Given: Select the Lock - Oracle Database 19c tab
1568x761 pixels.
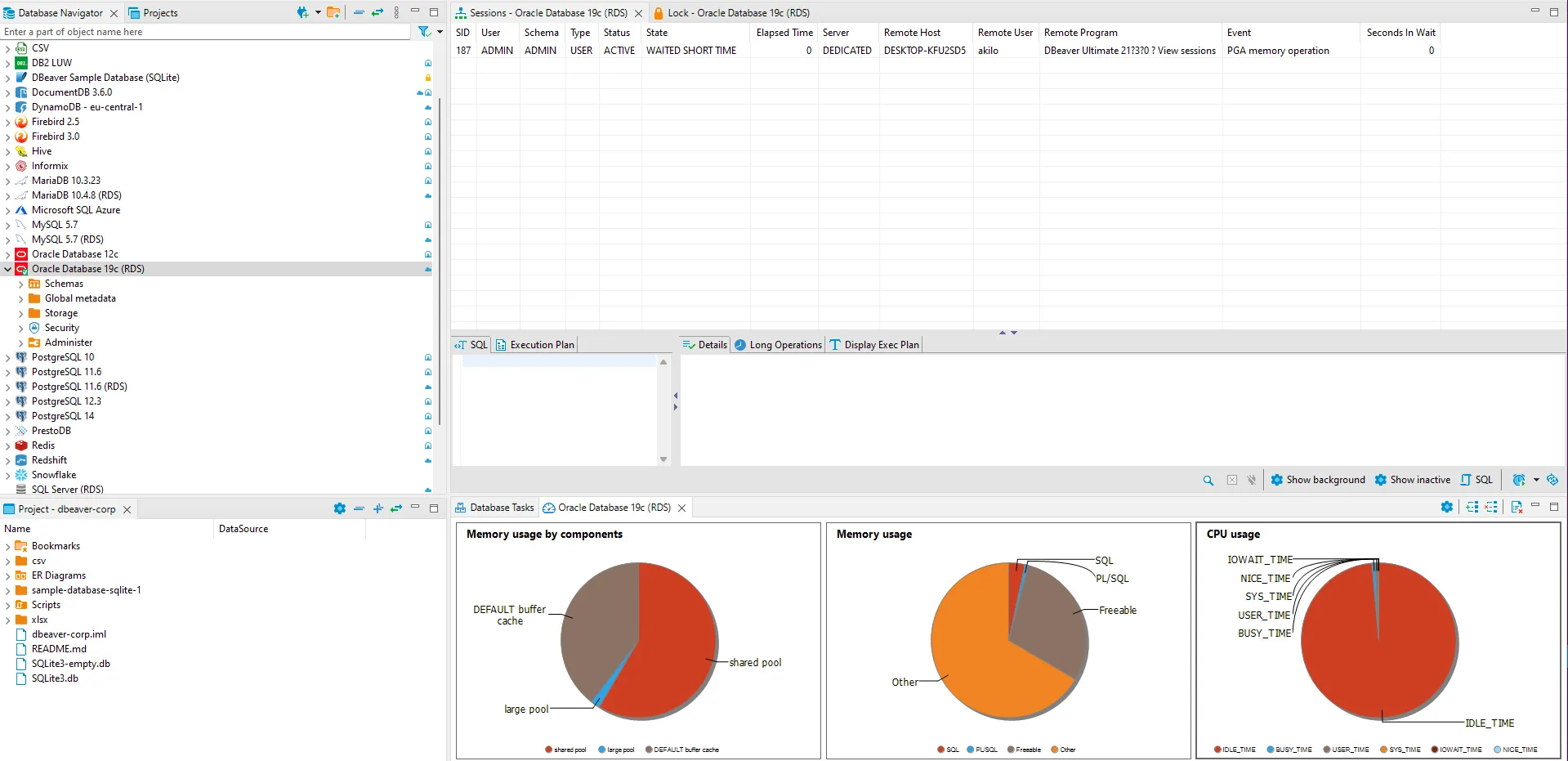Looking at the screenshot, I should [731, 13].
